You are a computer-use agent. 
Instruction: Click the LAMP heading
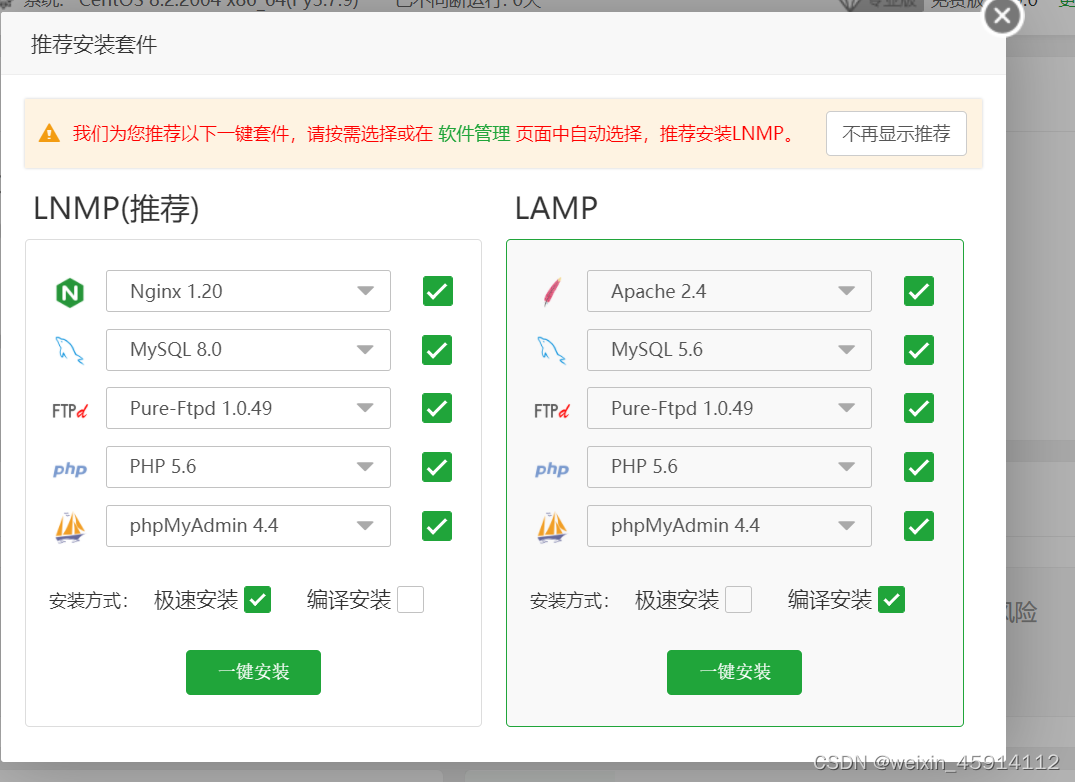556,208
